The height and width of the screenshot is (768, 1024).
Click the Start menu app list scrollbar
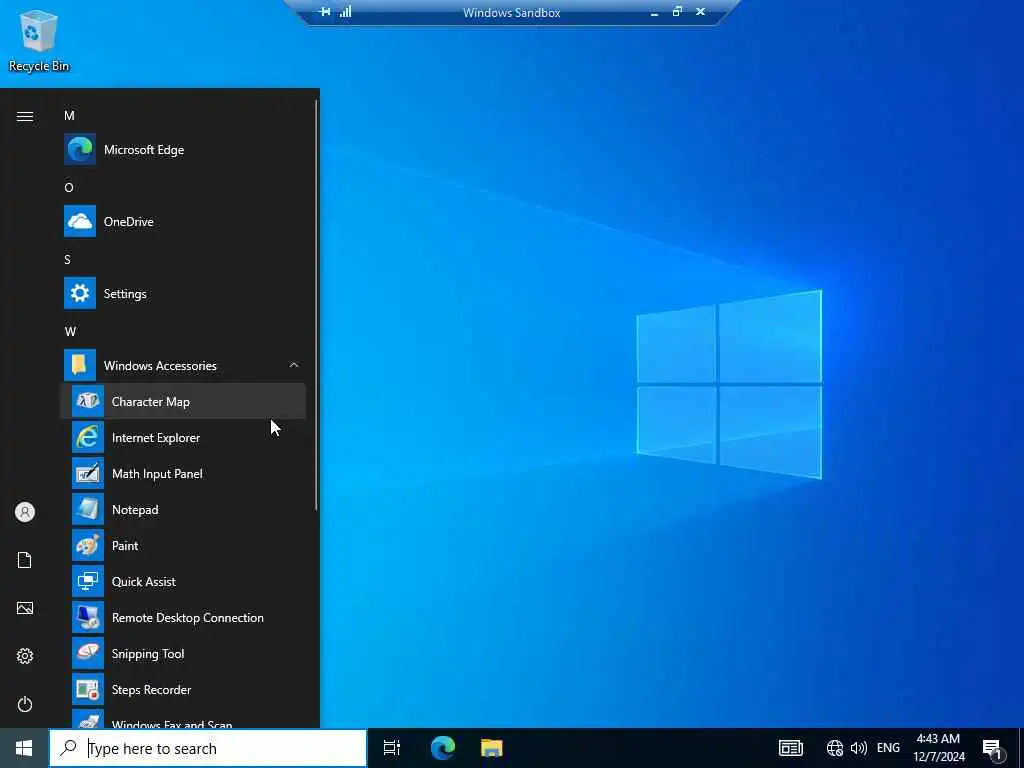click(x=317, y=304)
